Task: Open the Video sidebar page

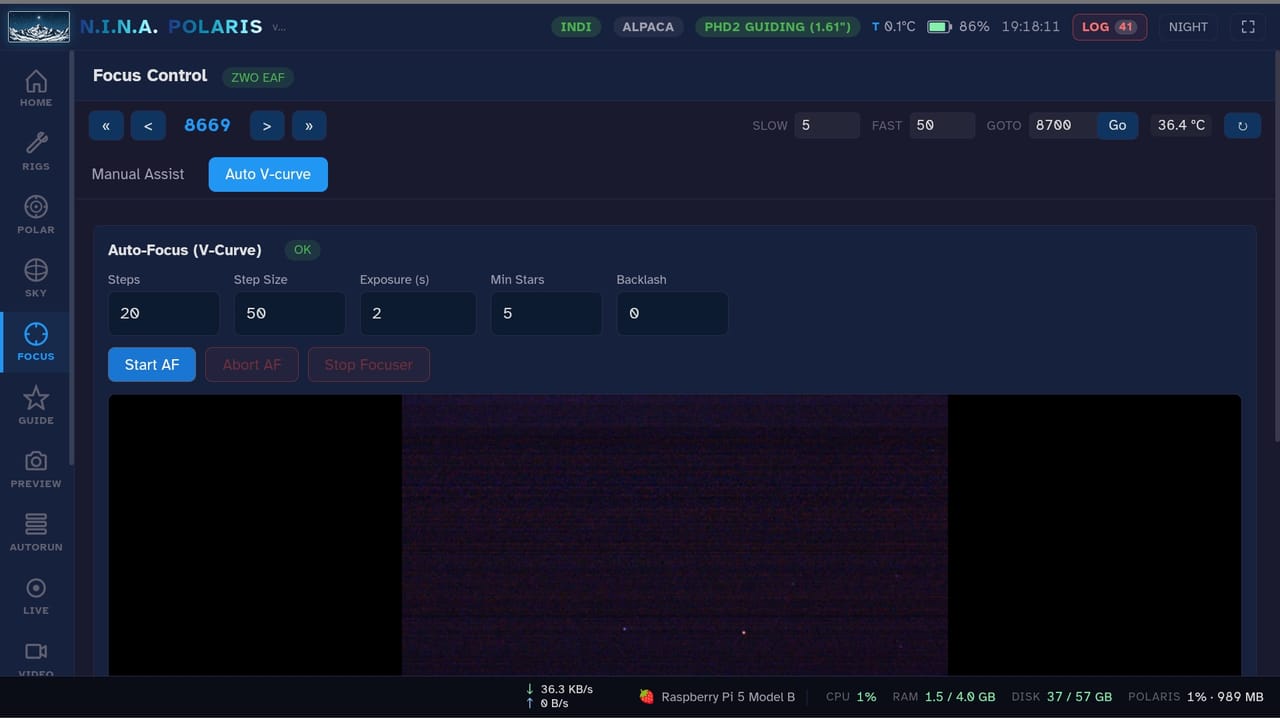Action: 36,659
